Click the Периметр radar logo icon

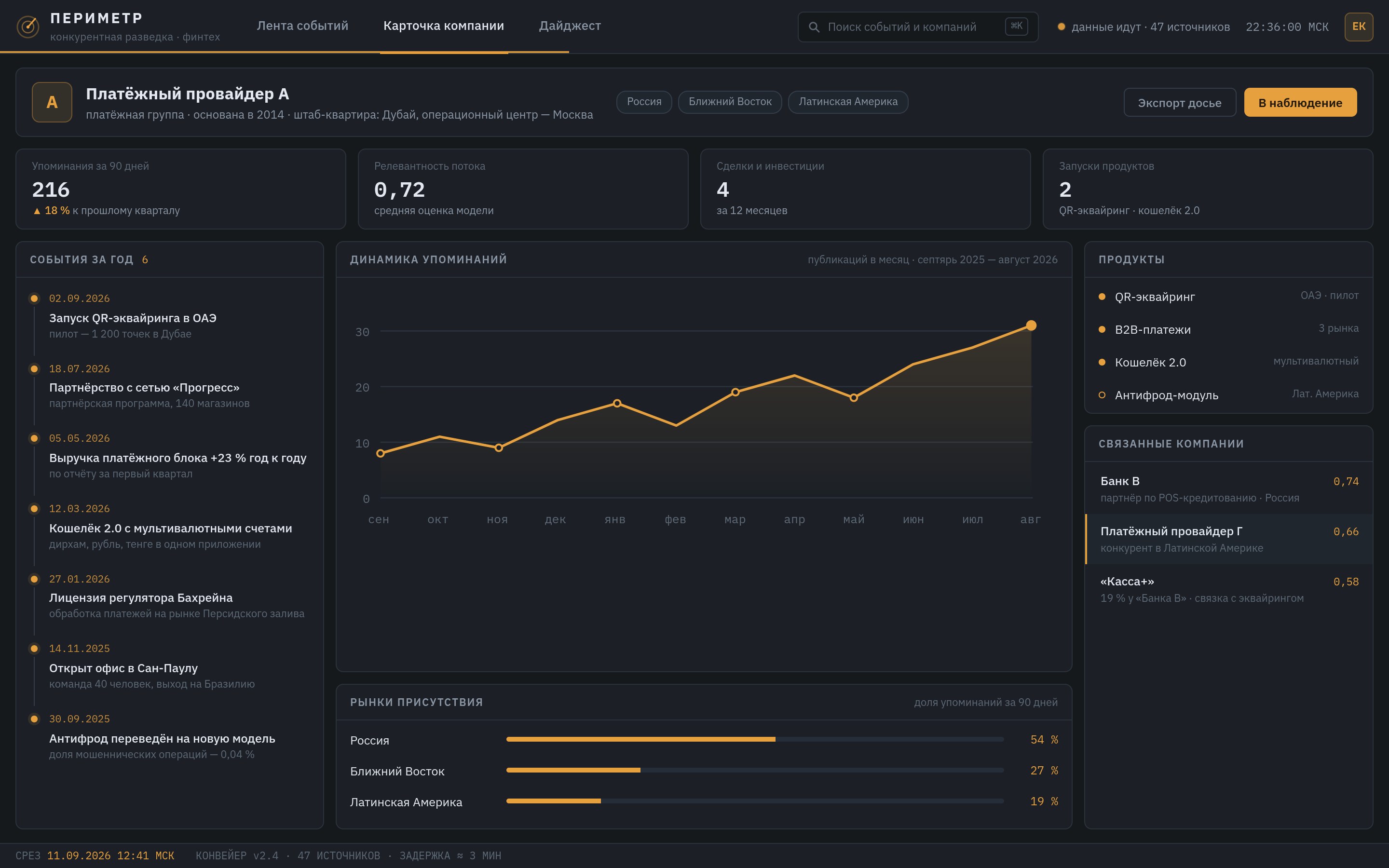click(27, 27)
